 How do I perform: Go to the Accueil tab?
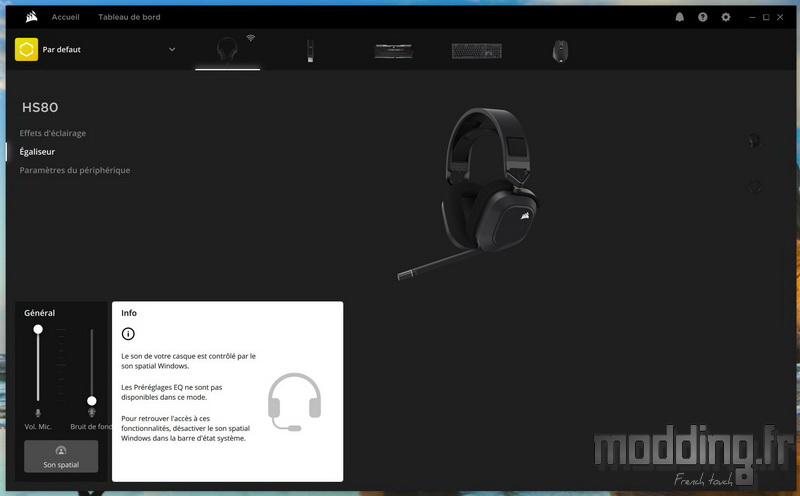65,17
